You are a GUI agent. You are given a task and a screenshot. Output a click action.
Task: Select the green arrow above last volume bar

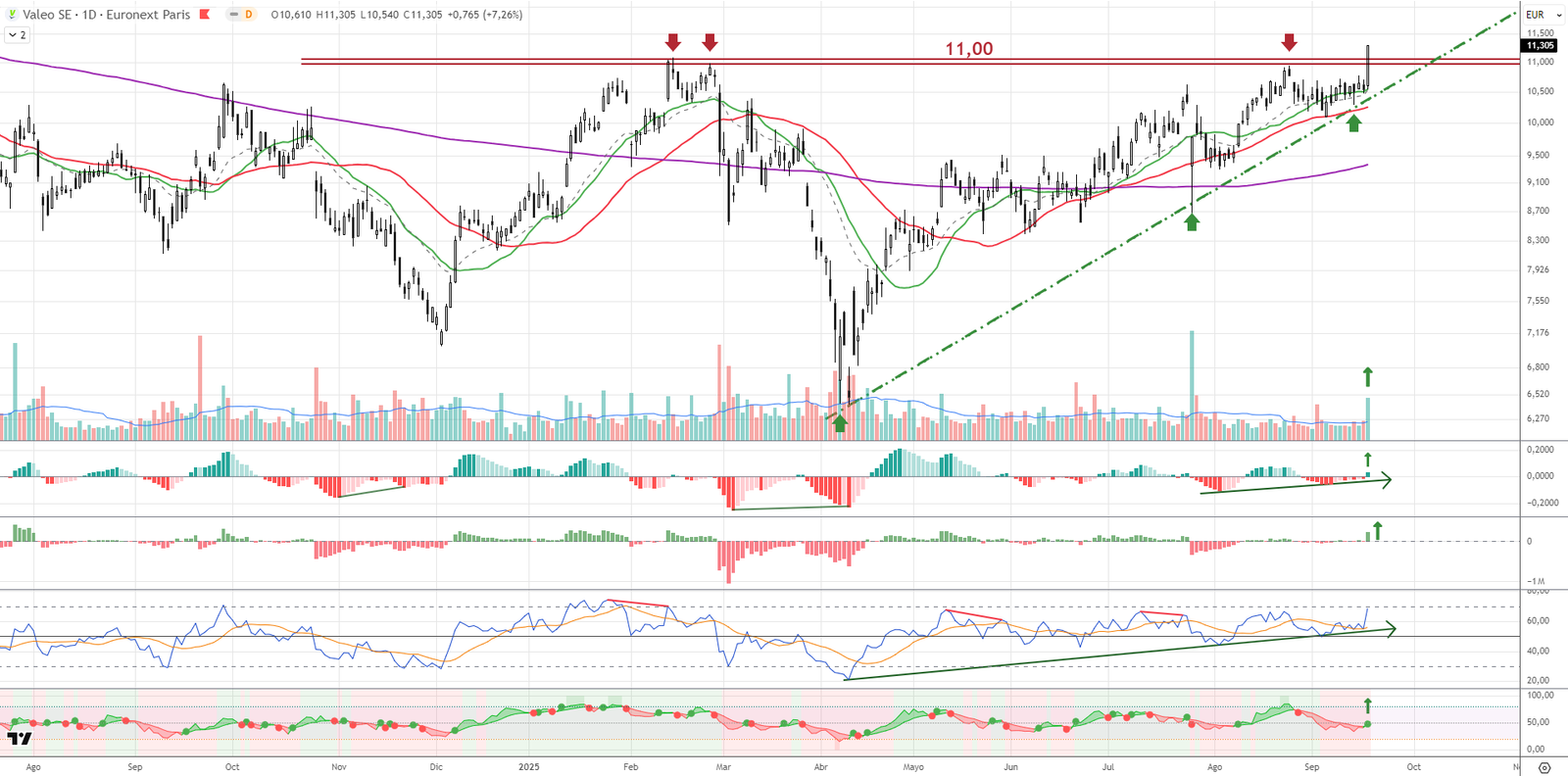[x=1368, y=376]
